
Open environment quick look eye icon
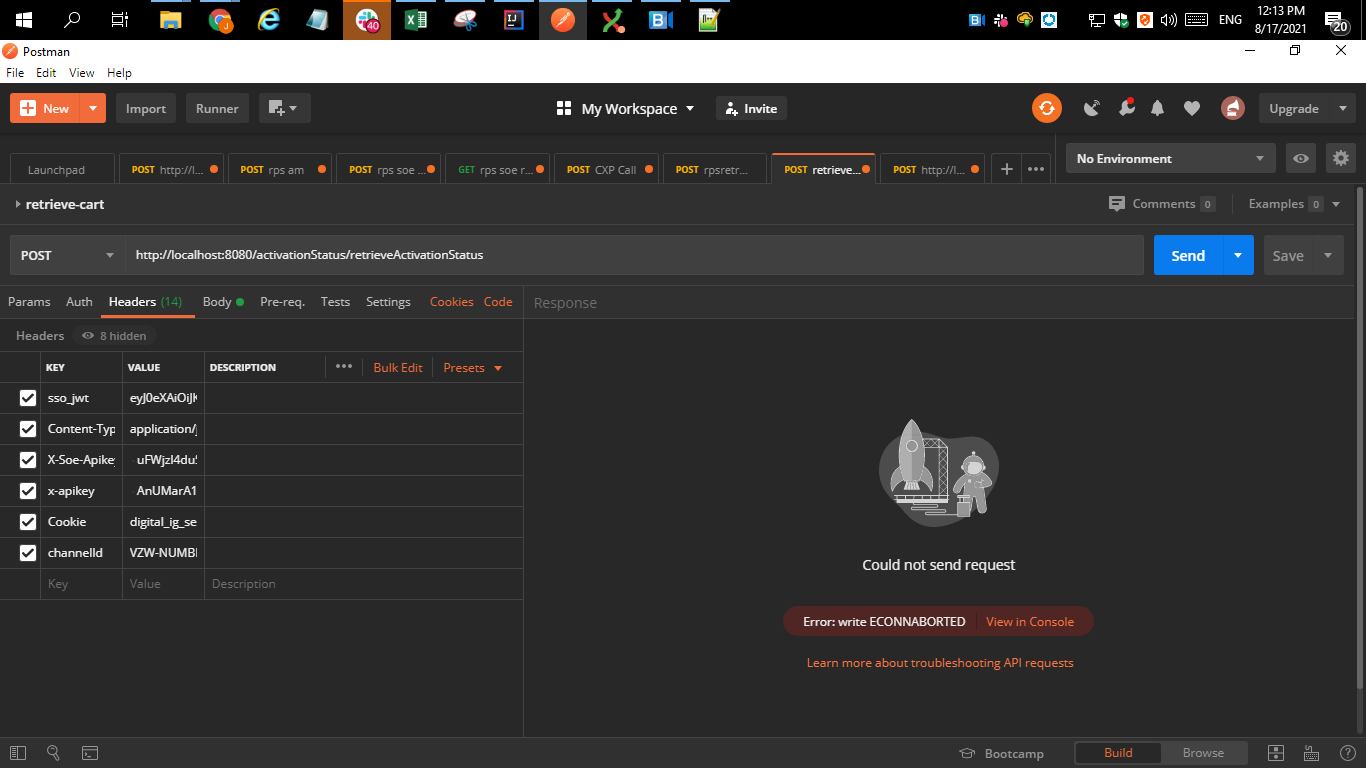pos(1300,158)
